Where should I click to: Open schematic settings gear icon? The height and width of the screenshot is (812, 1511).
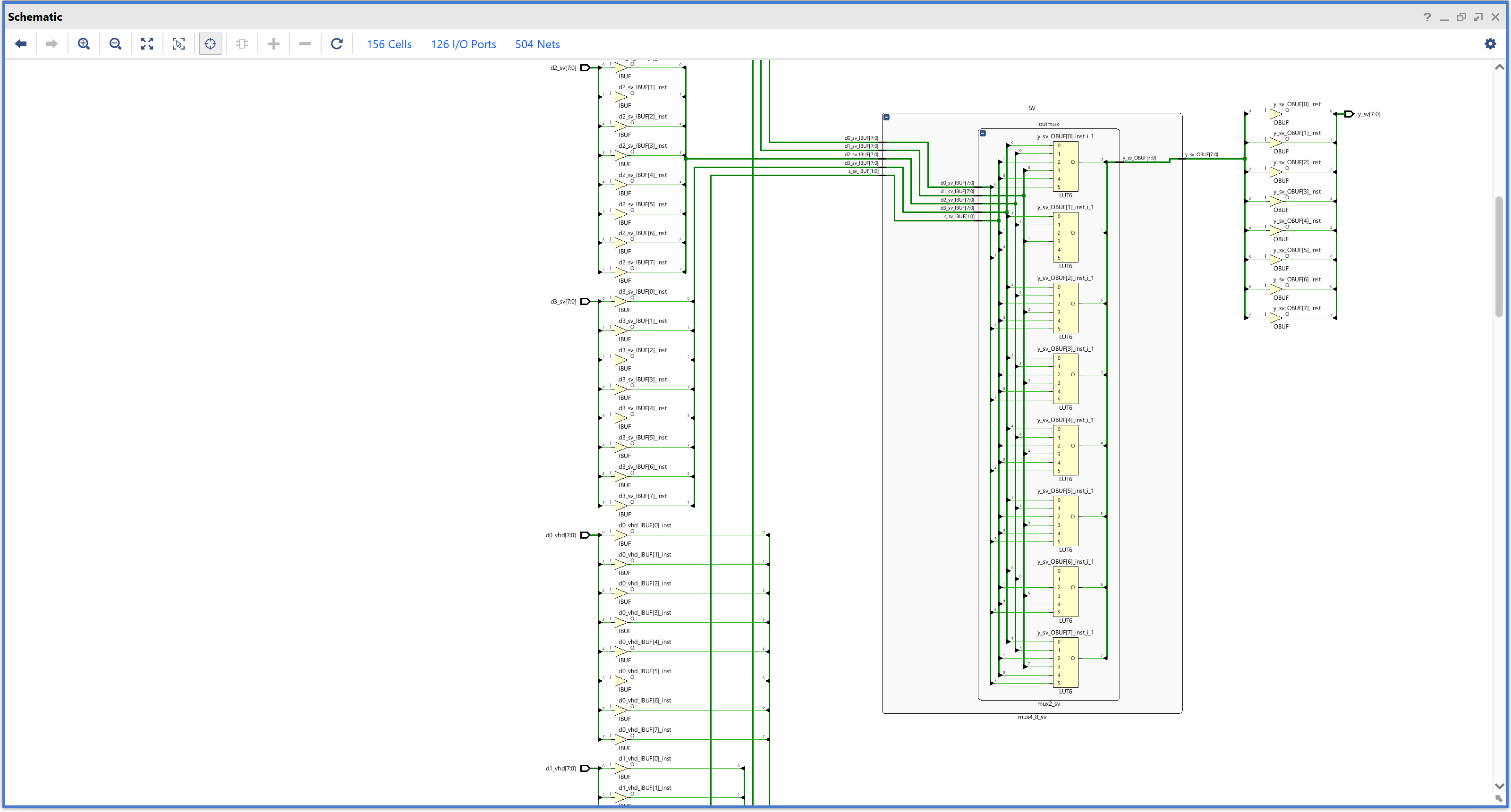tap(1490, 44)
